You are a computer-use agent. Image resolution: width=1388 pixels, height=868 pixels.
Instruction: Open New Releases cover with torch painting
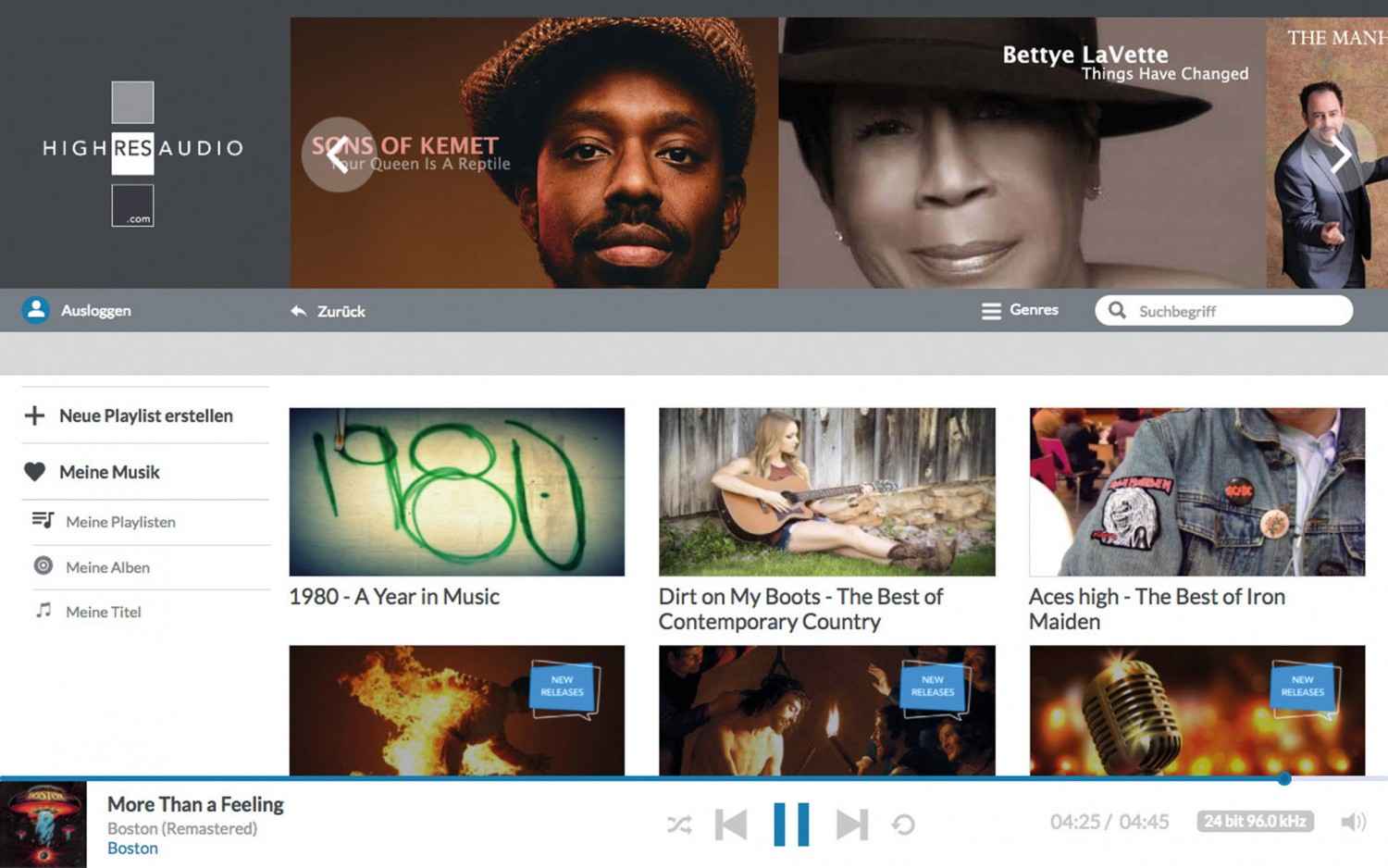click(827, 711)
